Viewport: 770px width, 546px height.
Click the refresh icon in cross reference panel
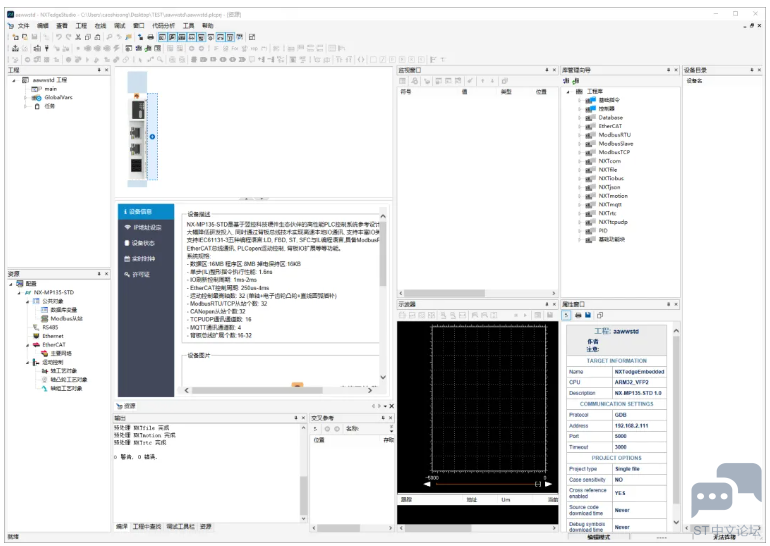(315, 429)
